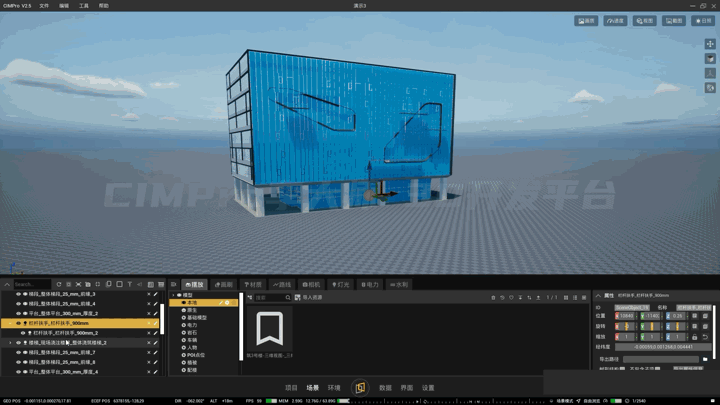The height and width of the screenshot is (405, 720).
Task: Open the 工具 menu
Action: 84,6
